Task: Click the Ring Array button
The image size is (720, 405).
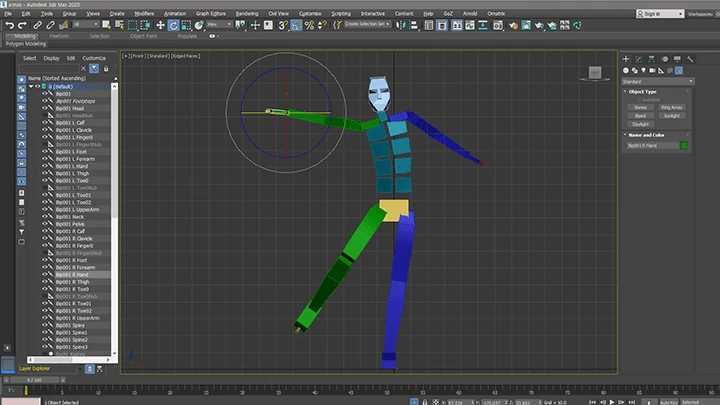Action: tap(672, 107)
